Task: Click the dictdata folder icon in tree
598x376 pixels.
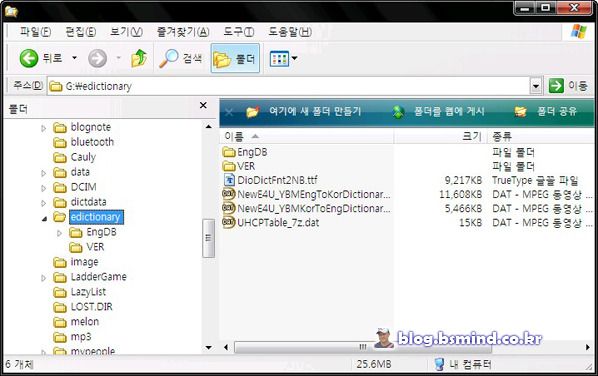Action: click(60, 202)
